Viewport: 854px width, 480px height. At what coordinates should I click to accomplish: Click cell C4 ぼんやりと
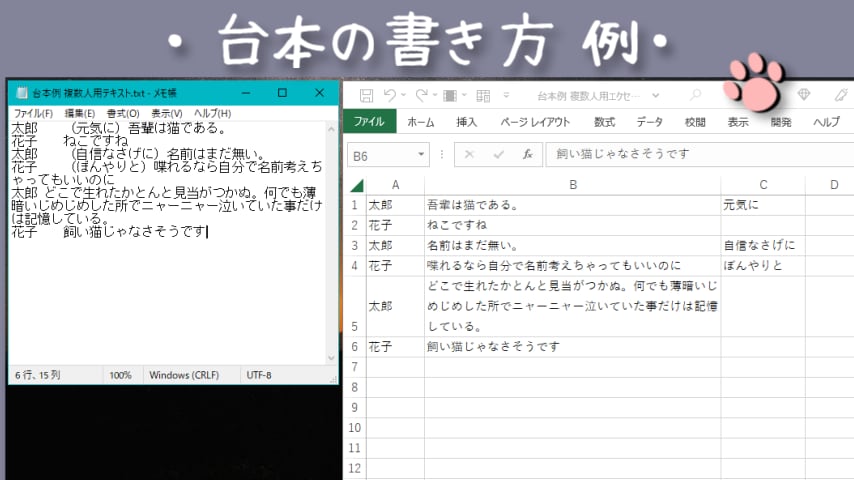[763, 266]
